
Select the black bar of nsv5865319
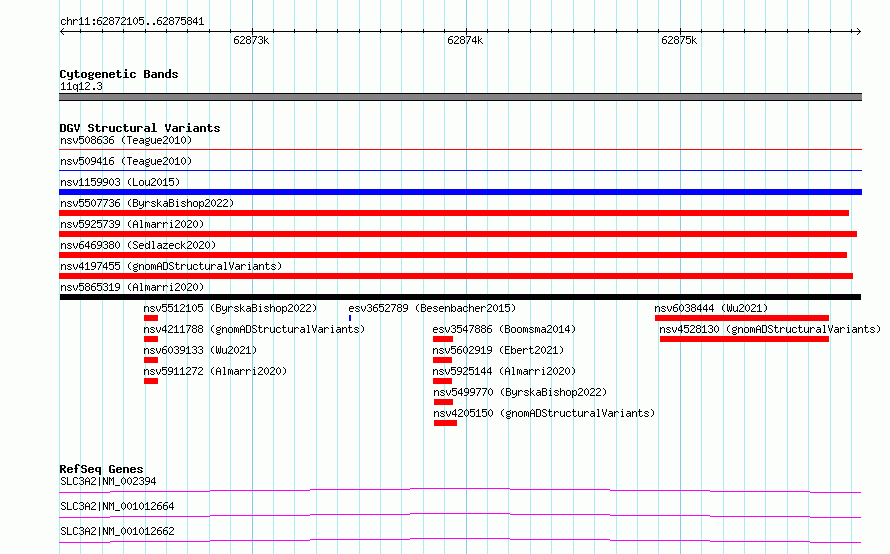(x=460, y=297)
